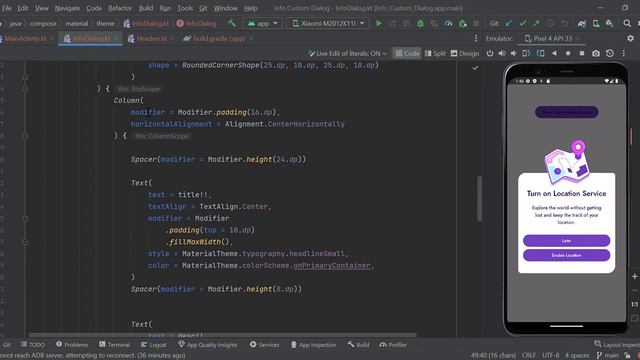The image size is (640, 360).
Task: Click the Make Project hammer icon
Action: 232,23
